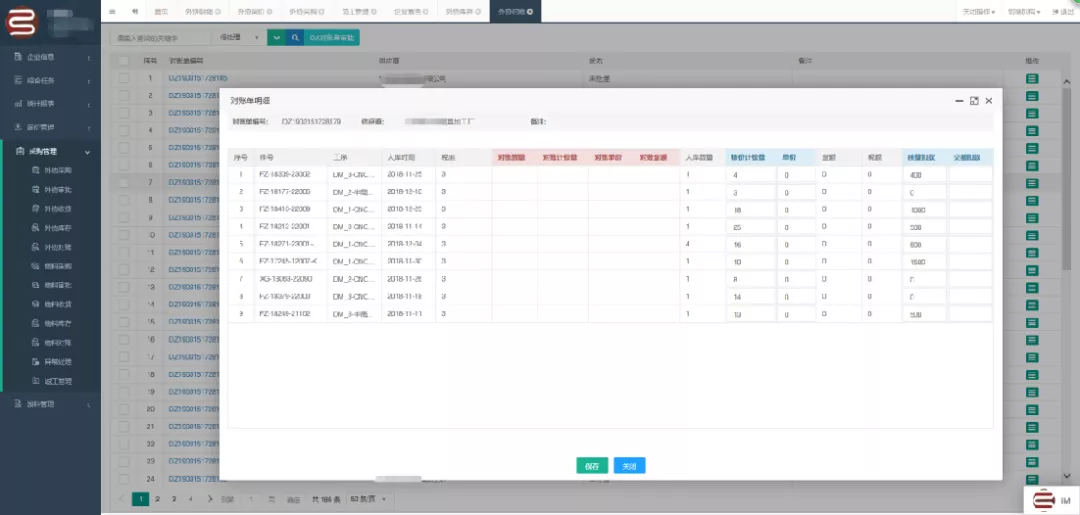Viewport: 1080px width, 515px height.
Task: Toggle the select-all header checkbox
Action: (x=124, y=61)
